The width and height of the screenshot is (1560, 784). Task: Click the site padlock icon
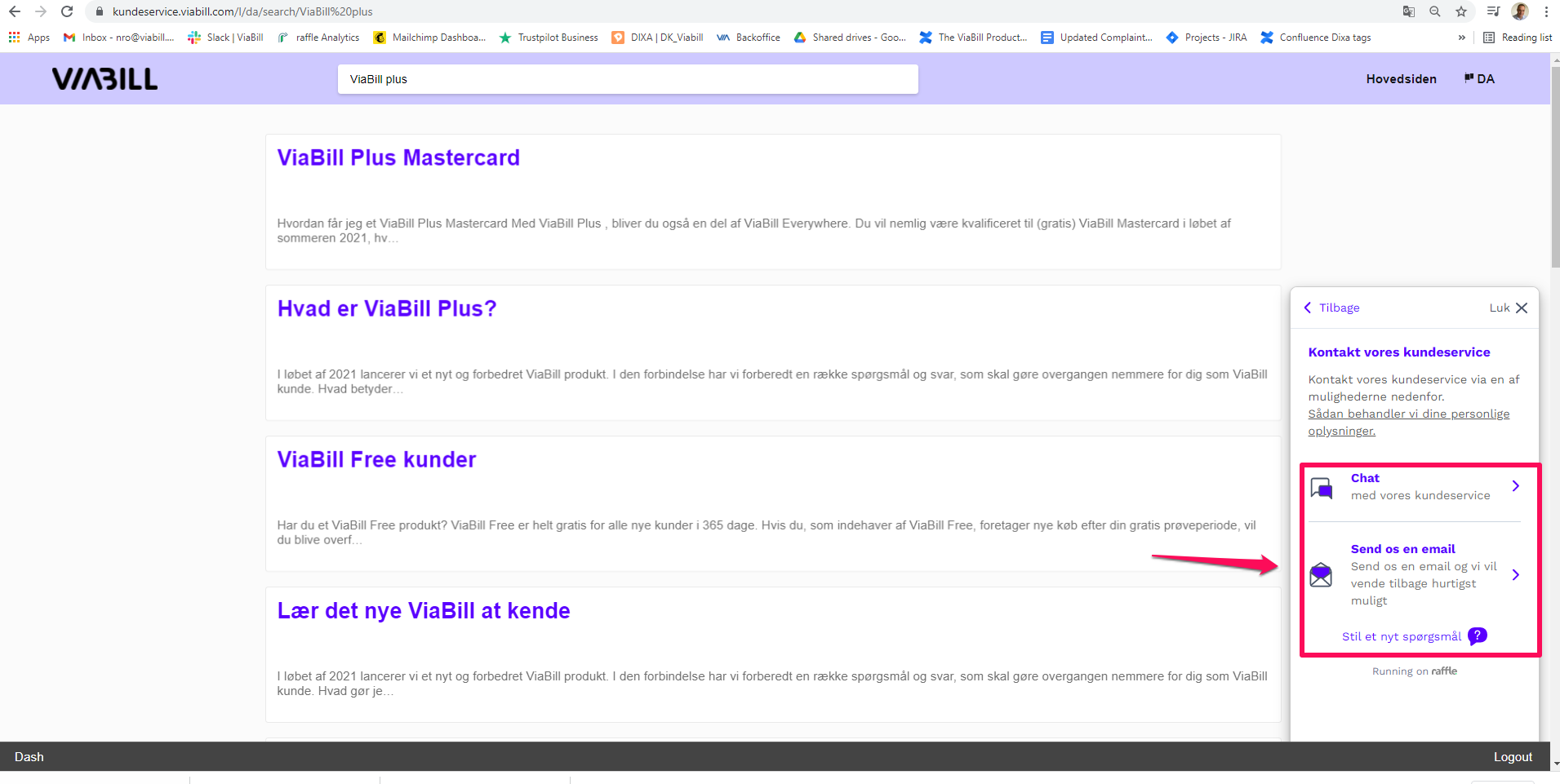coord(100,11)
